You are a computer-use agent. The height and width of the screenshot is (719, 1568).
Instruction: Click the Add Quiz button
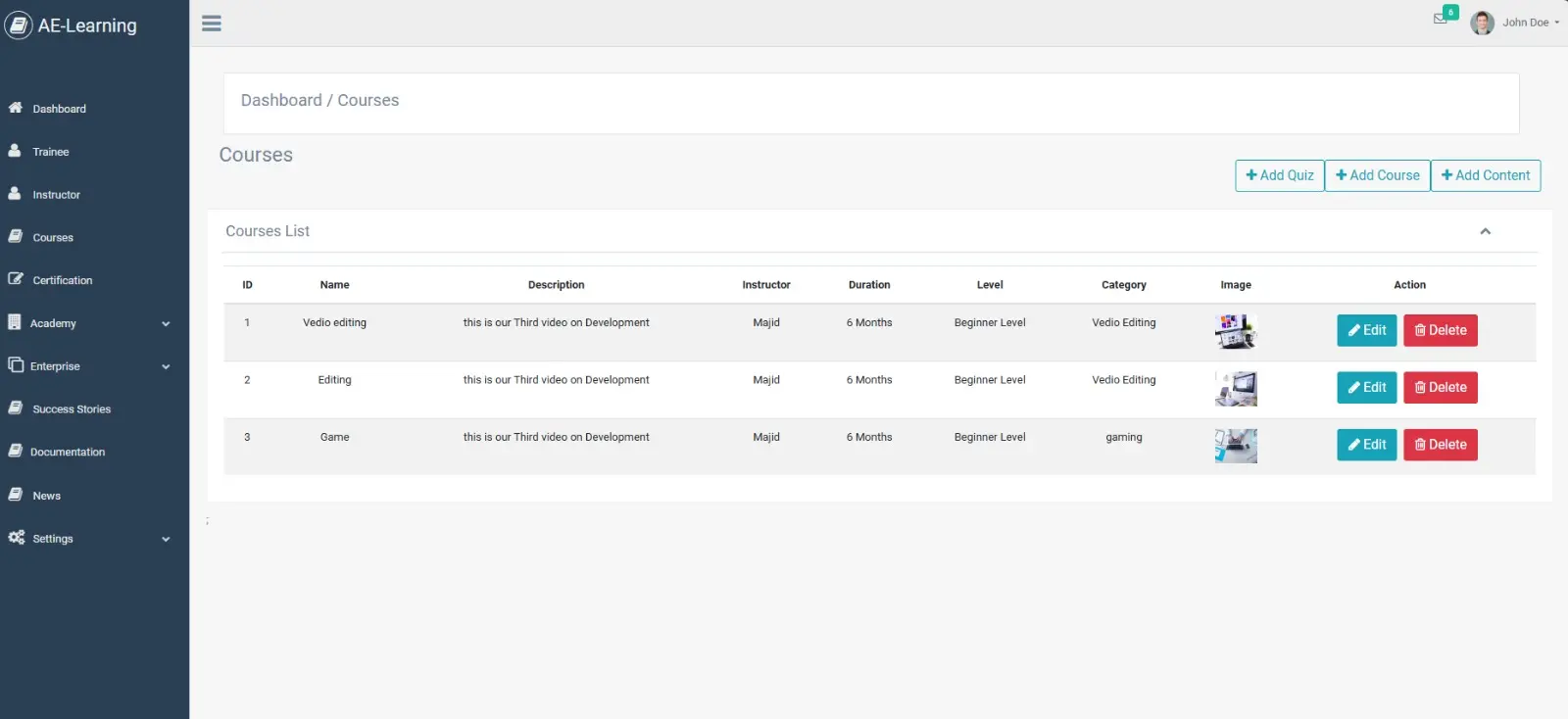[1279, 175]
